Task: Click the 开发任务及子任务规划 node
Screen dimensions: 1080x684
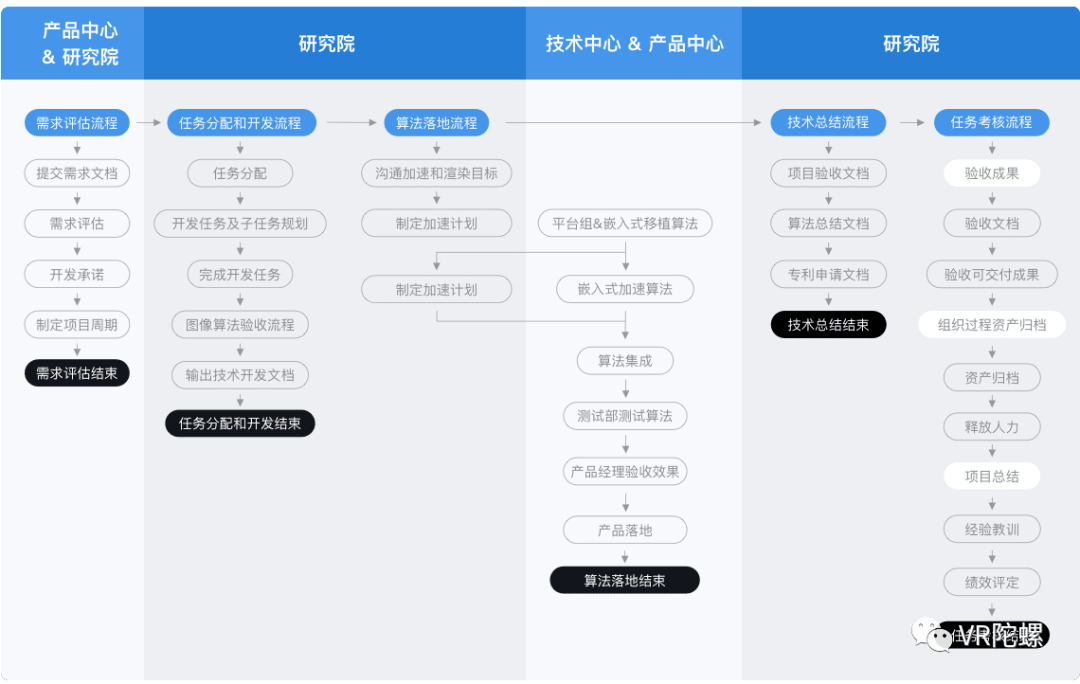Action: (240, 223)
